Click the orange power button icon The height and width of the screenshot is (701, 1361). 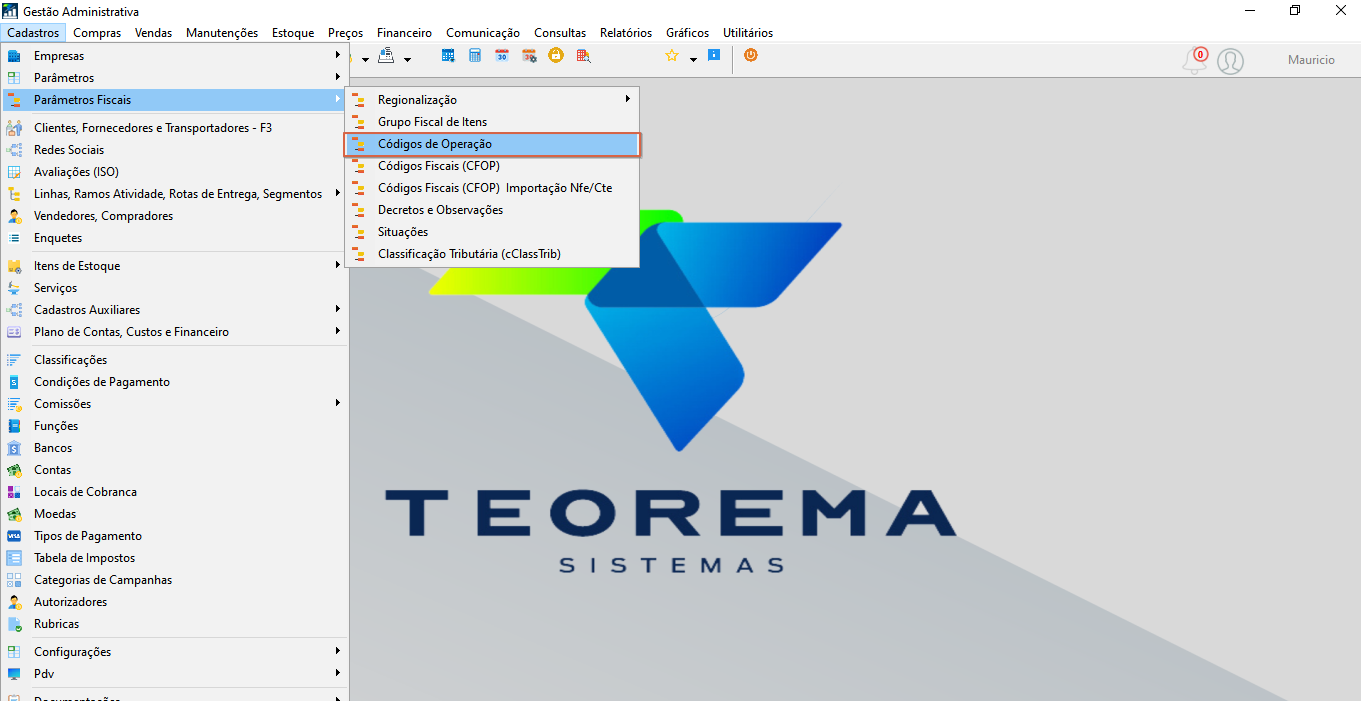coord(751,56)
